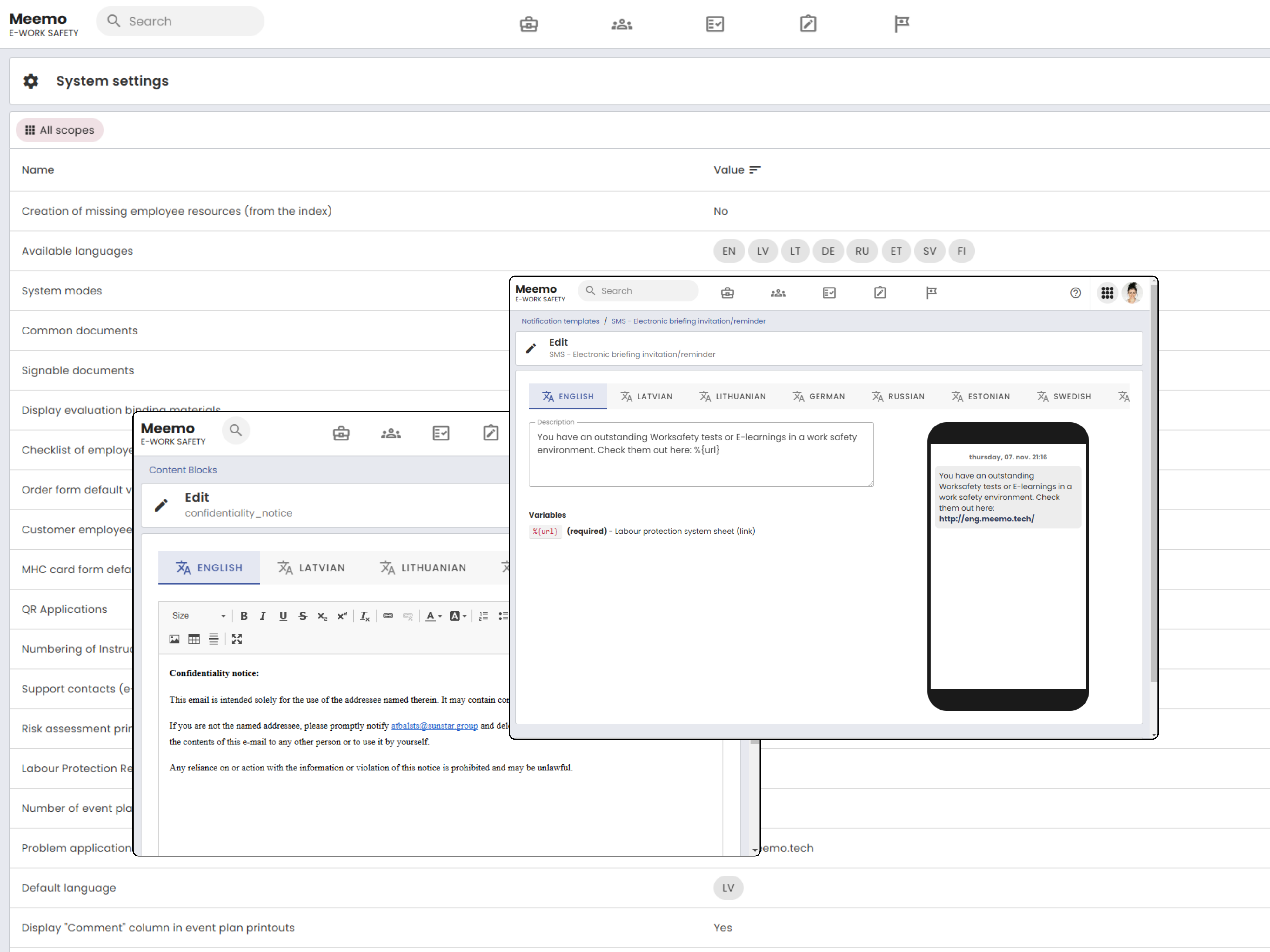This screenshot has height=952, width=1270.
Task: Insert an image with the toolbar icon
Action: point(175,639)
